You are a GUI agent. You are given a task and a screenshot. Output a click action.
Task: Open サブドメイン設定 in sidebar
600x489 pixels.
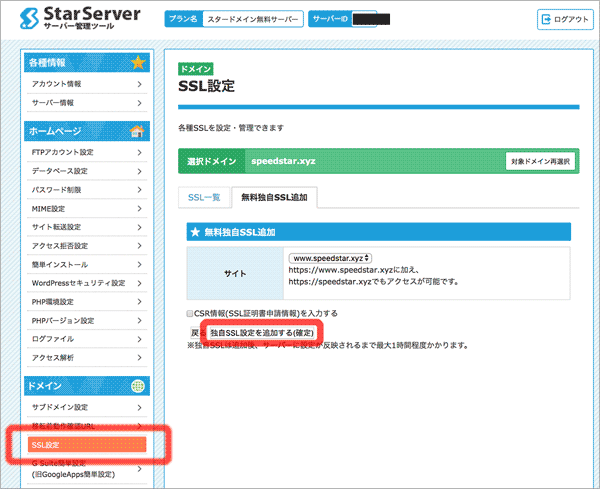point(87,408)
